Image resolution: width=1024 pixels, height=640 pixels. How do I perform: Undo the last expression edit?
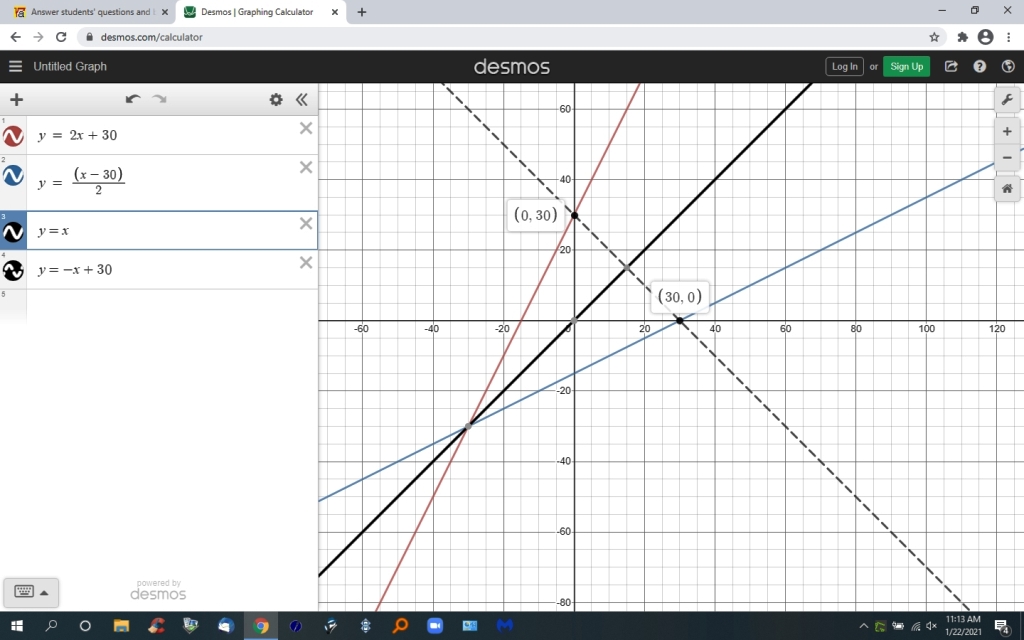(x=133, y=99)
